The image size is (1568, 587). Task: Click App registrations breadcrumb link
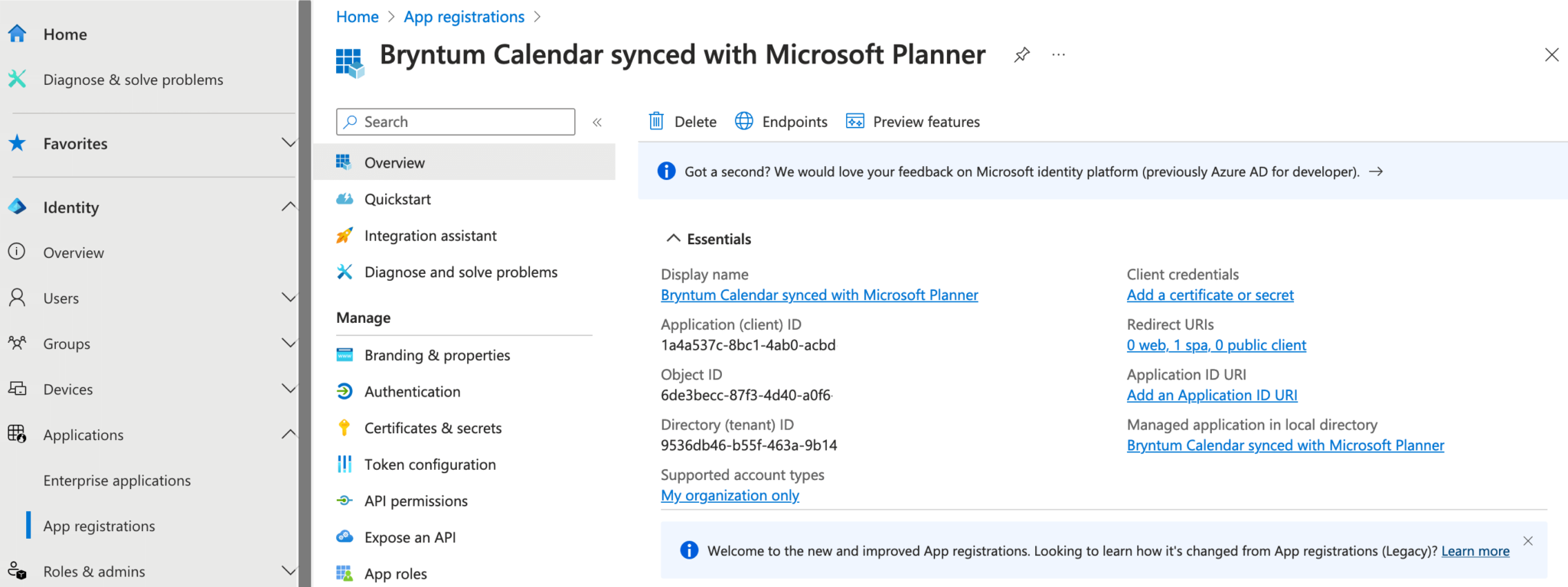click(464, 17)
